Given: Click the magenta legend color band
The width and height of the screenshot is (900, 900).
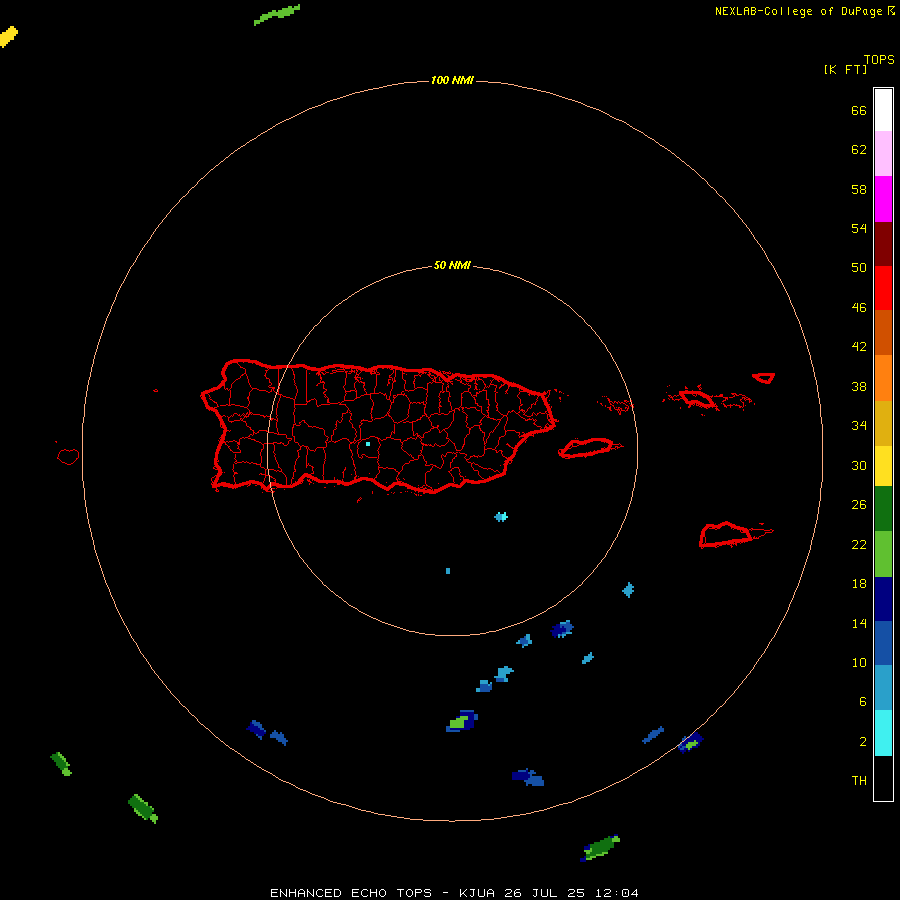Looking at the screenshot, I should point(883,199).
